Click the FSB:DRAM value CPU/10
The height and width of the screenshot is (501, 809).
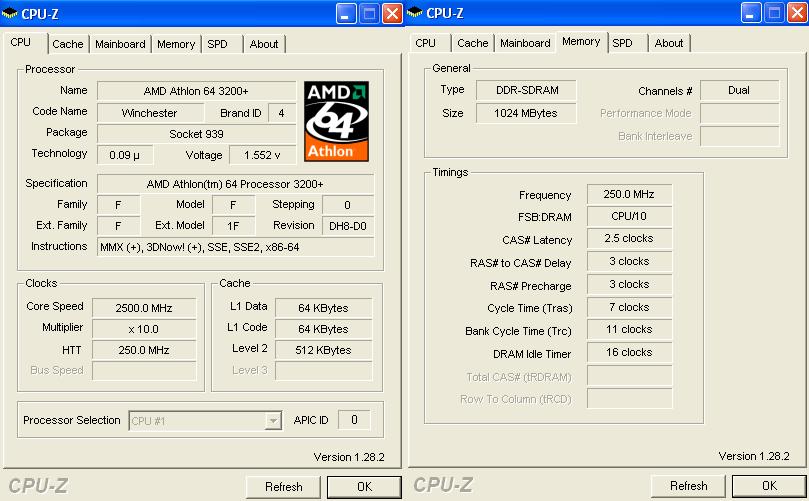click(x=629, y=216)
